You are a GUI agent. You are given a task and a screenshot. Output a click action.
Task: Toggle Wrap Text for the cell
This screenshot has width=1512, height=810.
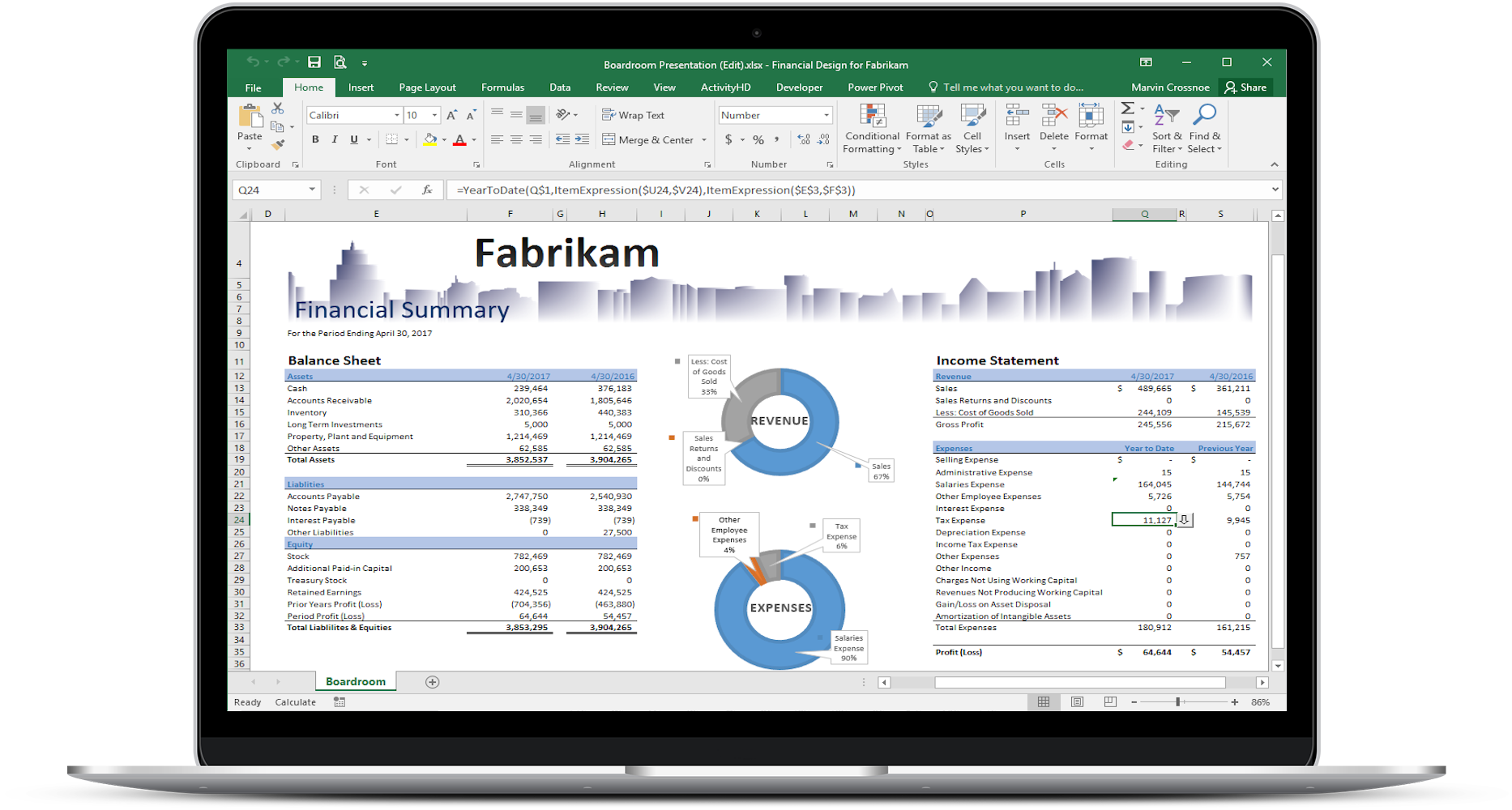pos(634,115)
